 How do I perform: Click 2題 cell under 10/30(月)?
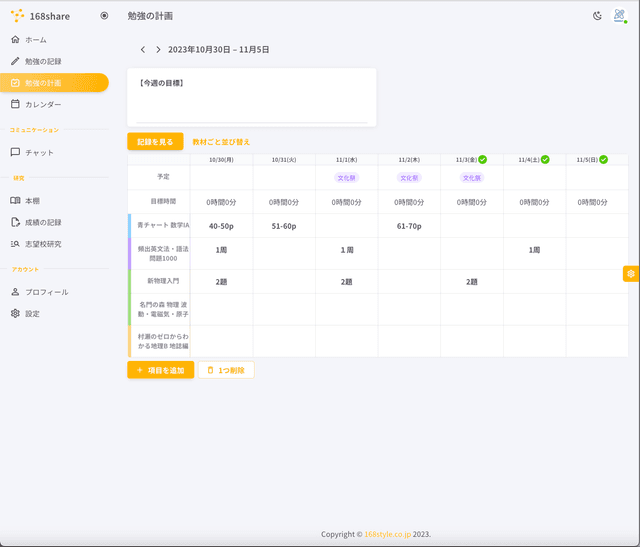coord(221,282)
